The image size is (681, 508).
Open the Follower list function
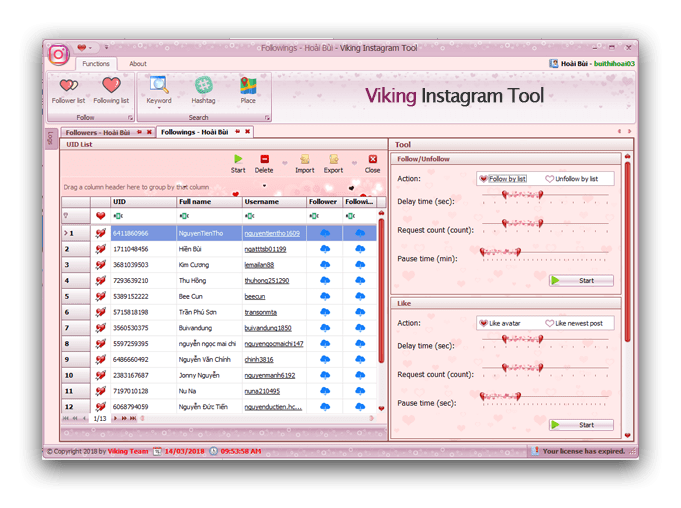pyautogui.click(x=69, y=91)
